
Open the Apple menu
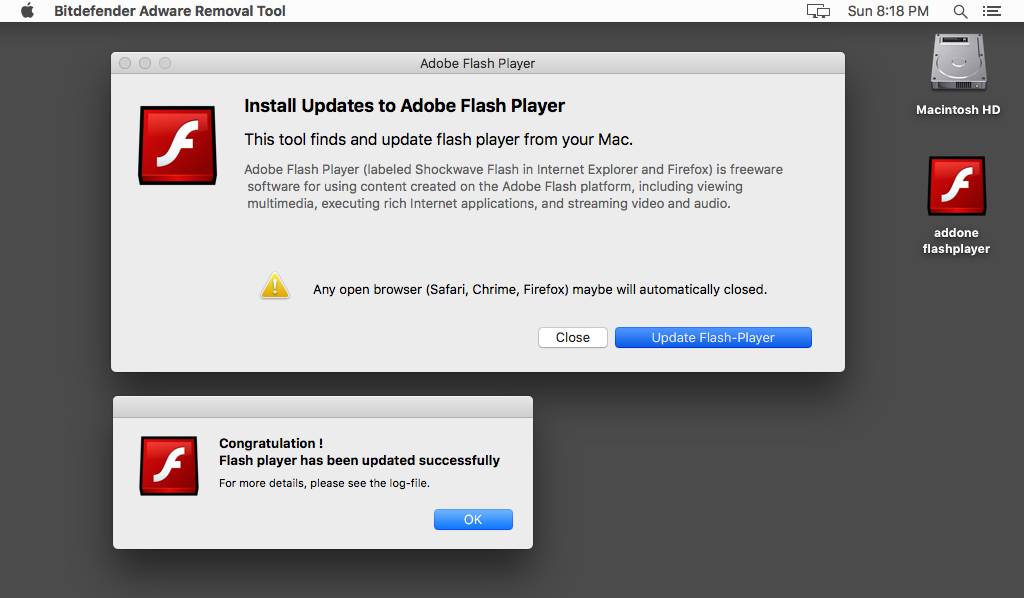pyautogui.click(x=27, y=11)
